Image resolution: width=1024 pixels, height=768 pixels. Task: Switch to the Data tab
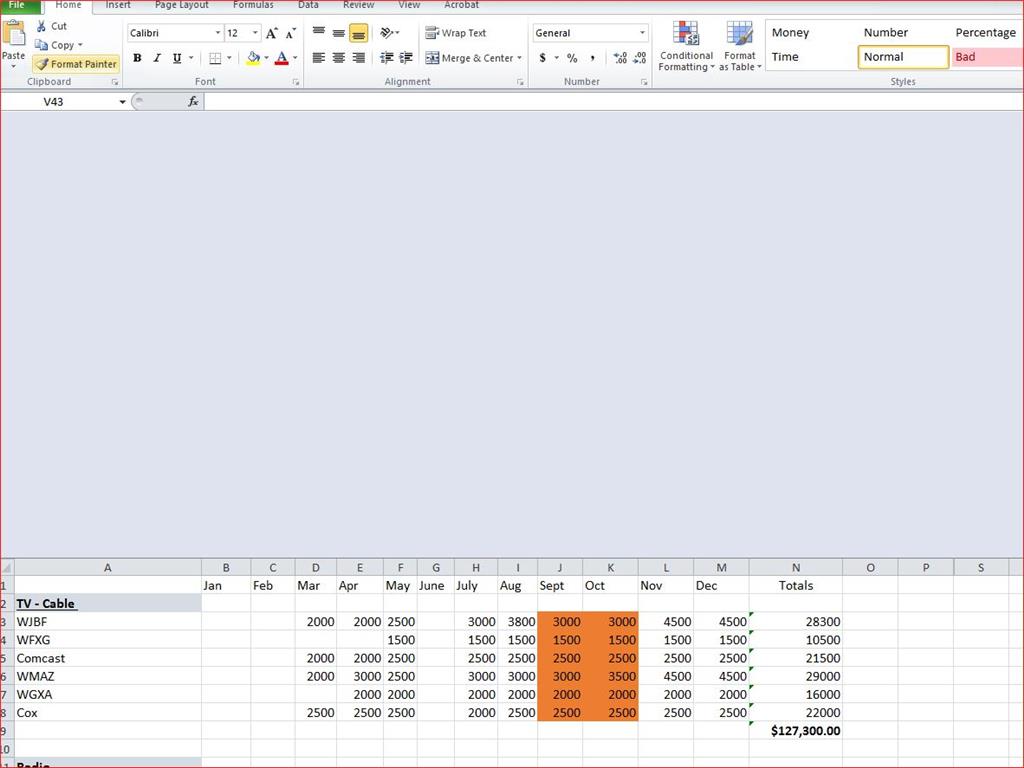(308, 5)
